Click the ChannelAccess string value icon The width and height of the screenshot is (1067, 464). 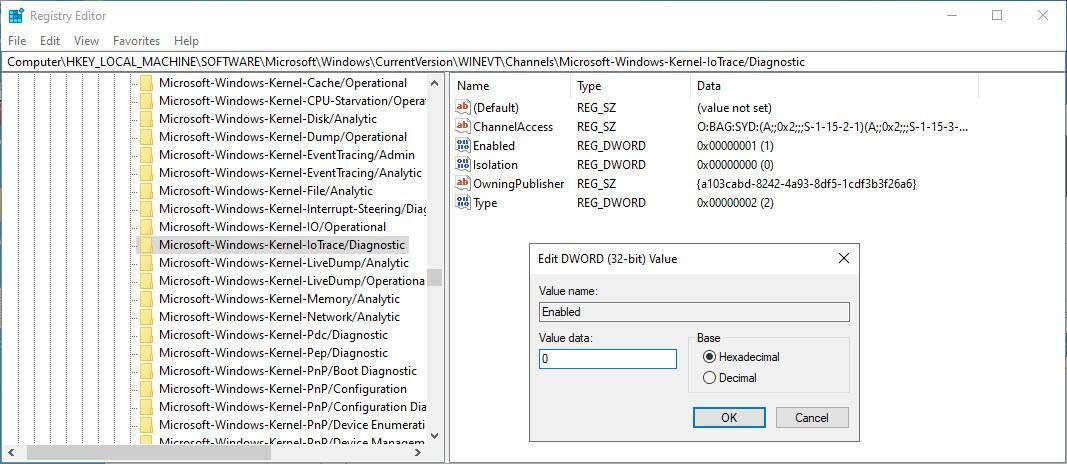pyautogui.click(x=462, y=127)
